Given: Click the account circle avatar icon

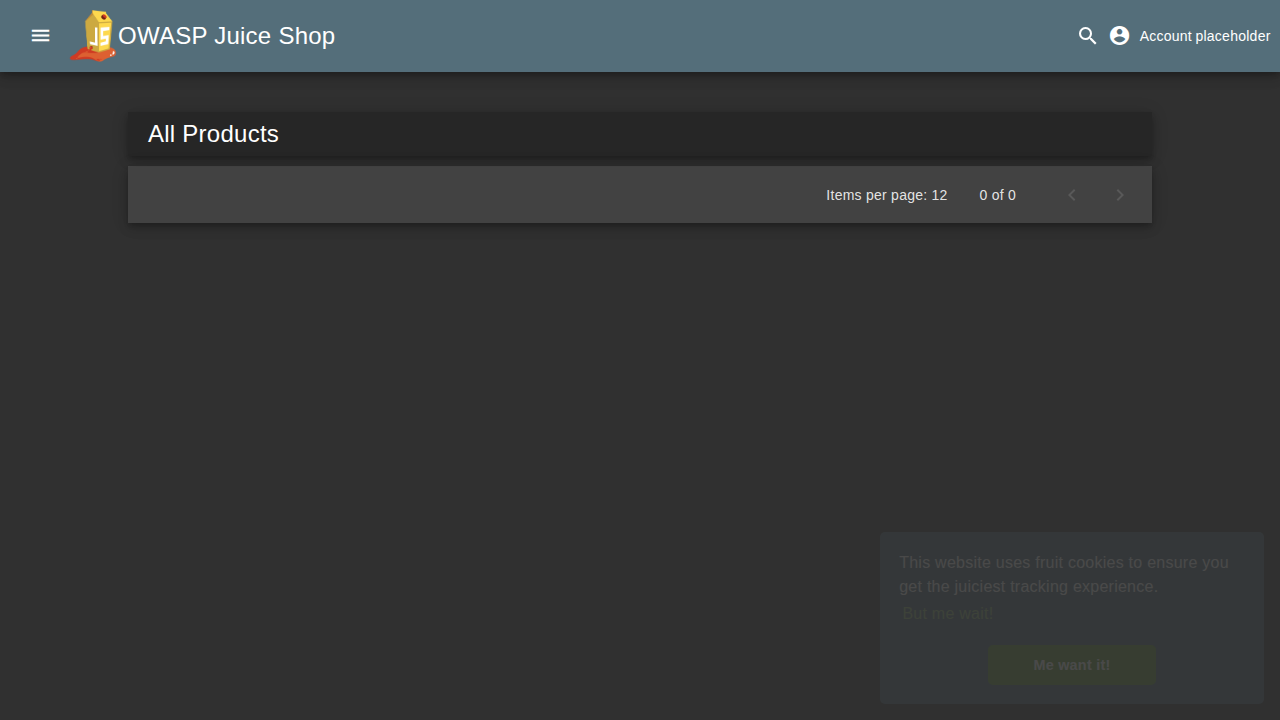Looking at the screenshot, I should (1119, 36).
